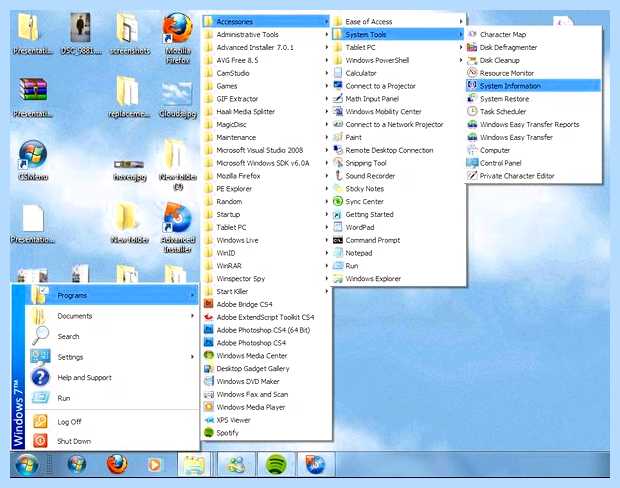620x488 pixels.
Task: Open Sync Center icon
Action: point(338,201)
